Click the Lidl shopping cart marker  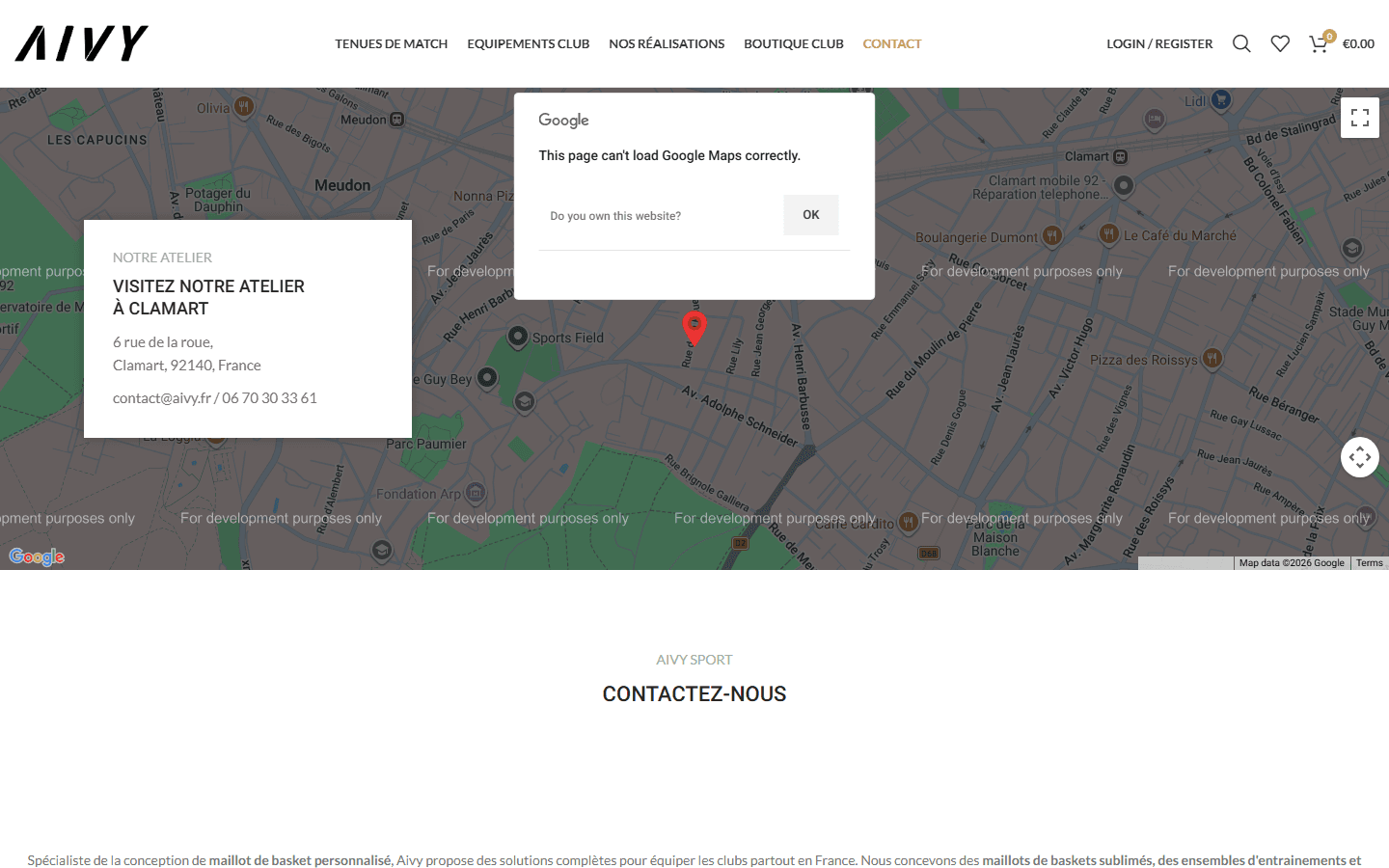tap(1221, 99)
